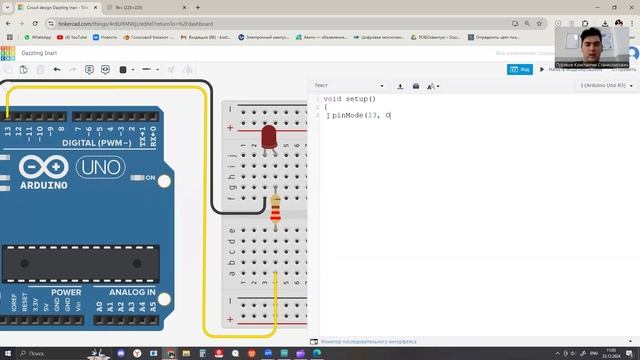The image size is (640, 360).
Task: Open the WhatsApp bookmark
Action: point(38,37)
